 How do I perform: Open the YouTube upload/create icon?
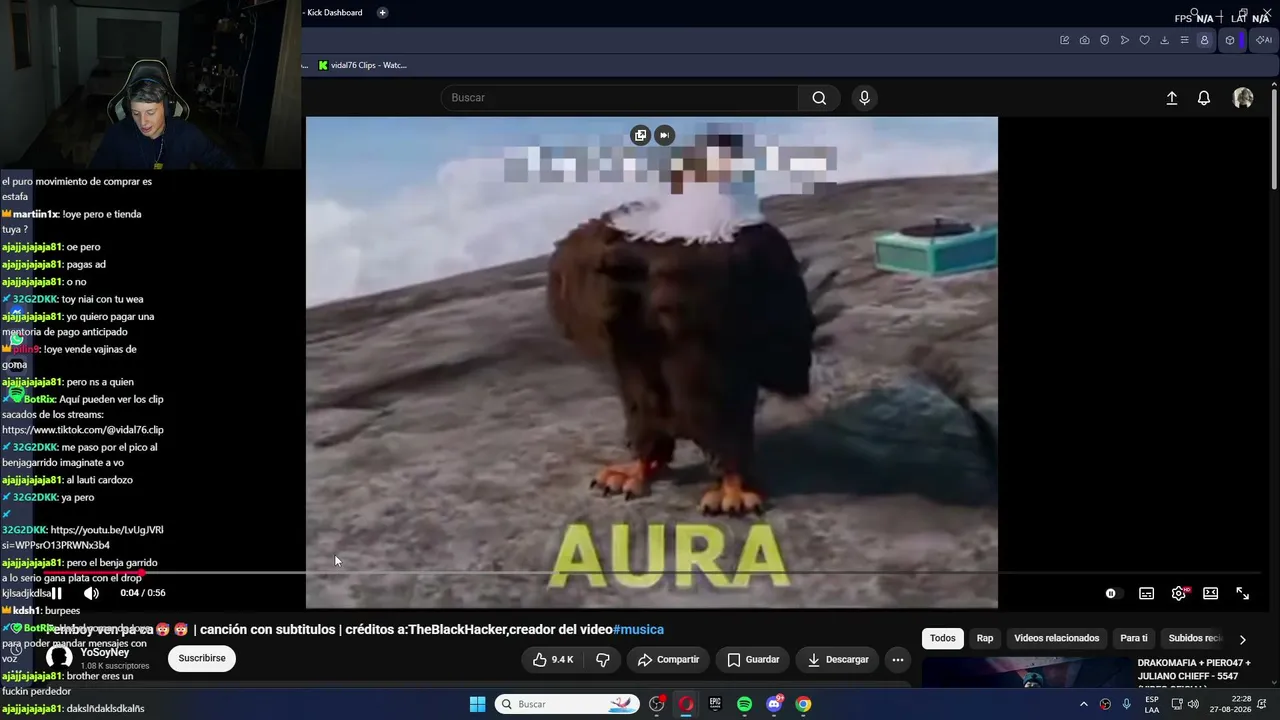pyautogui.click(x=1172, y=98)
